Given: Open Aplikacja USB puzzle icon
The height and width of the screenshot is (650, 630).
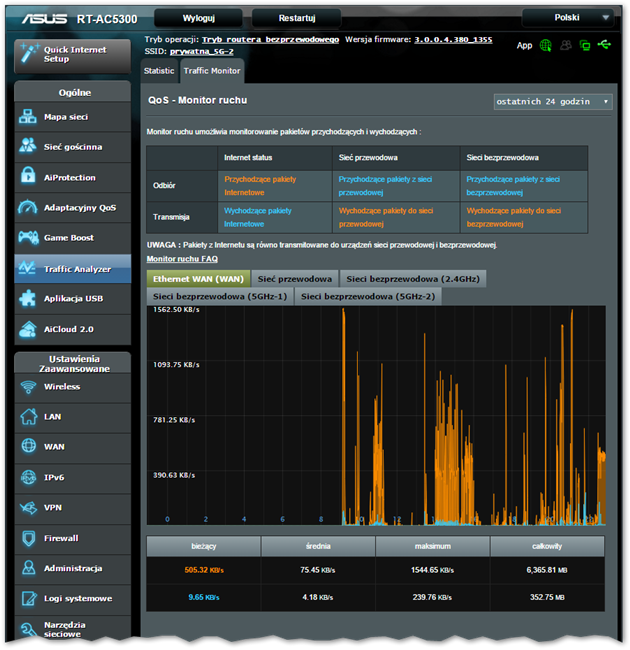Looking at the screenshot, I should (x=28, y=298).
